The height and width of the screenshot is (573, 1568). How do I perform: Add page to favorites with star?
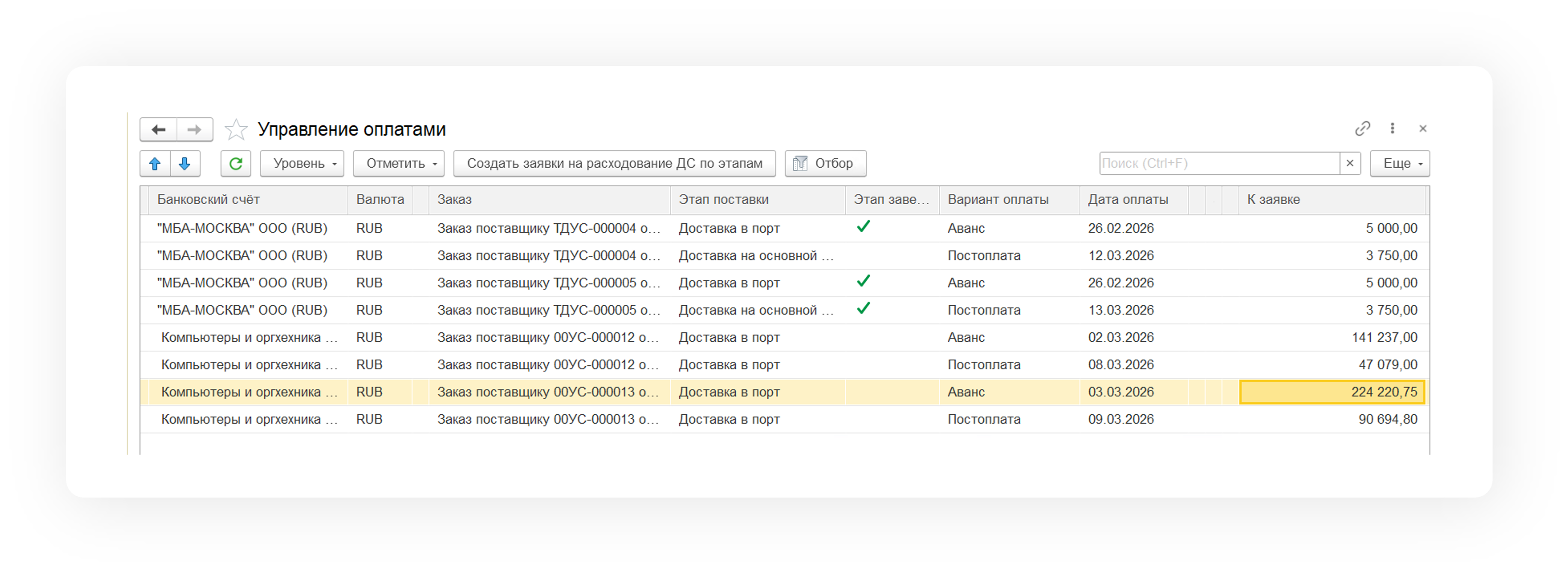coord(236,130)
